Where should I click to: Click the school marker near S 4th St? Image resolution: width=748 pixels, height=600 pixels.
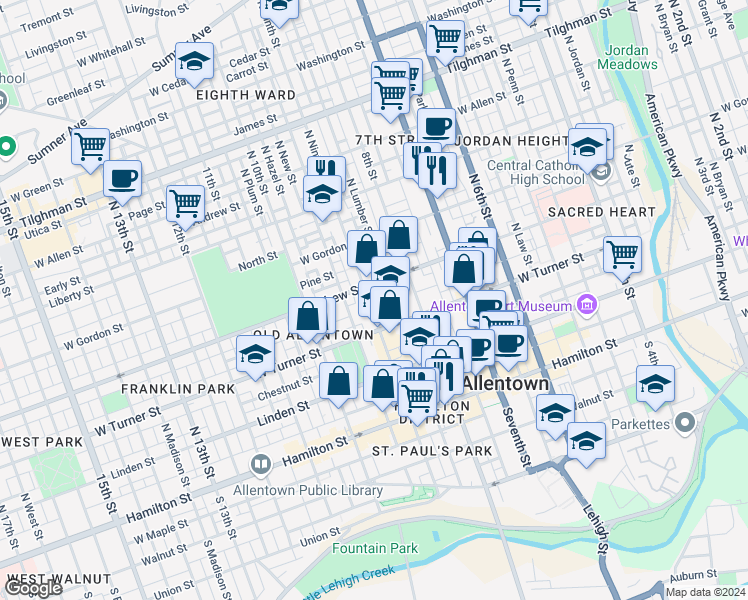[x=655, y=384]
